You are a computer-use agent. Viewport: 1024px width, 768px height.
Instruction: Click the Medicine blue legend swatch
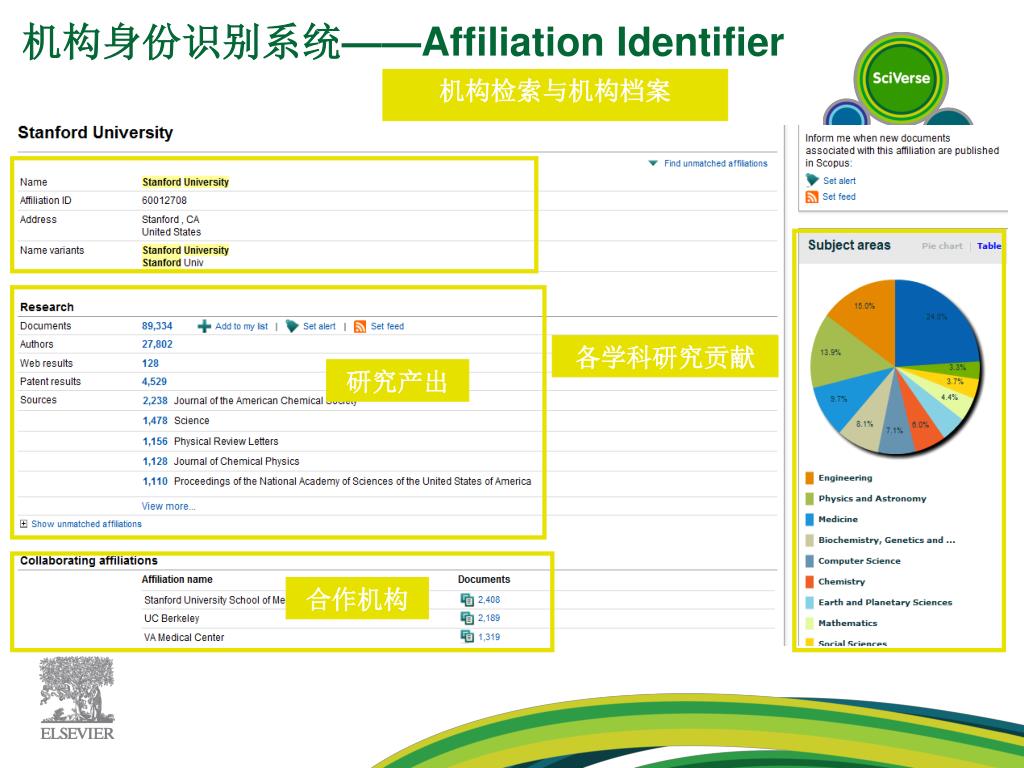tap(810, 519)
